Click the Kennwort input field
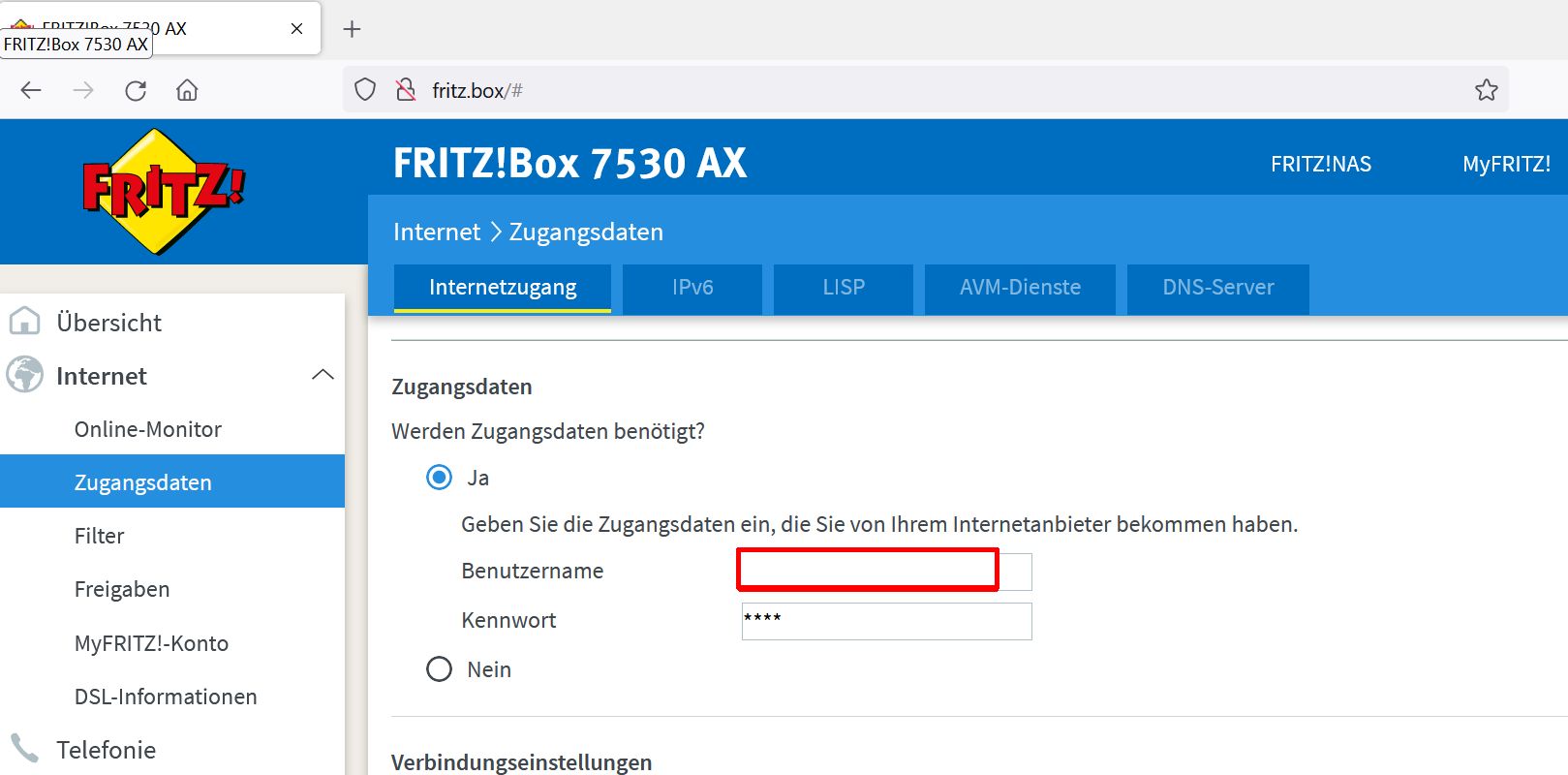The image size is (1568, 775). pos(886,621)
